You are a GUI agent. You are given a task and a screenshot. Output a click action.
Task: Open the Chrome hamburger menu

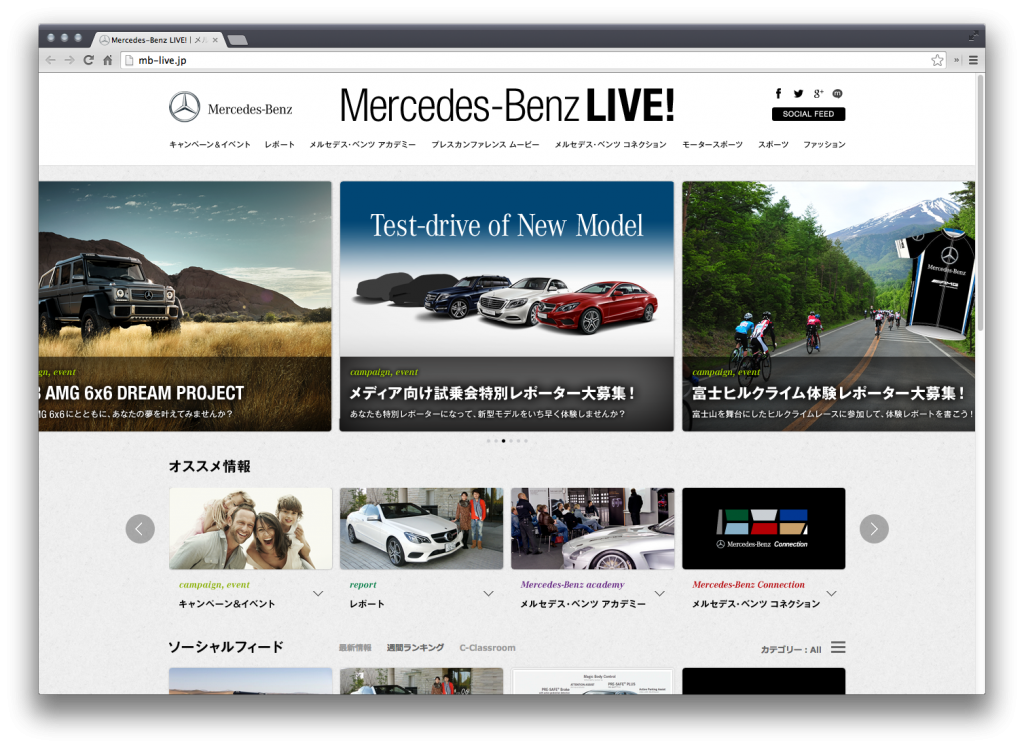point(973,60)
